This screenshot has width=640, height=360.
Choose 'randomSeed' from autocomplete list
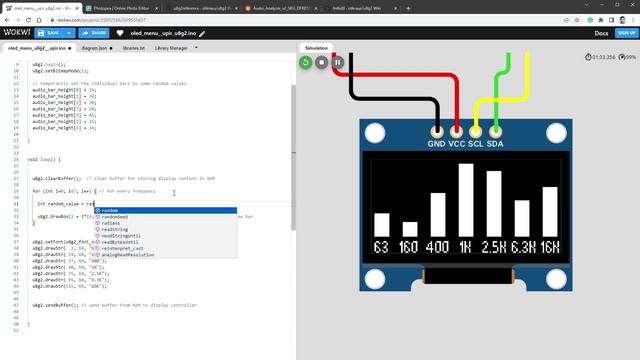pyautogui.click(x=166, y=217)
